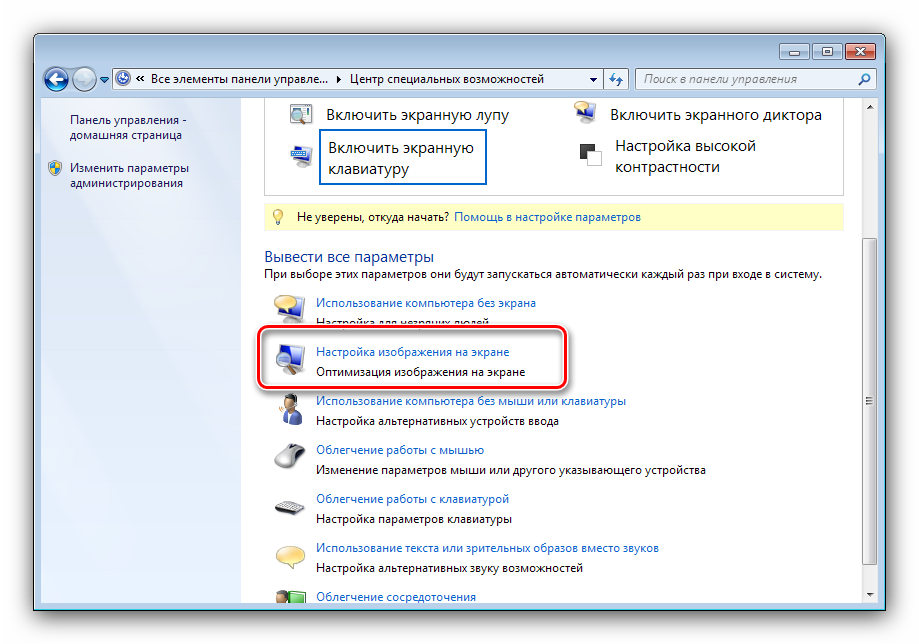
Task: Select 'Включить экранную лупу'
Action: (417, 115)
